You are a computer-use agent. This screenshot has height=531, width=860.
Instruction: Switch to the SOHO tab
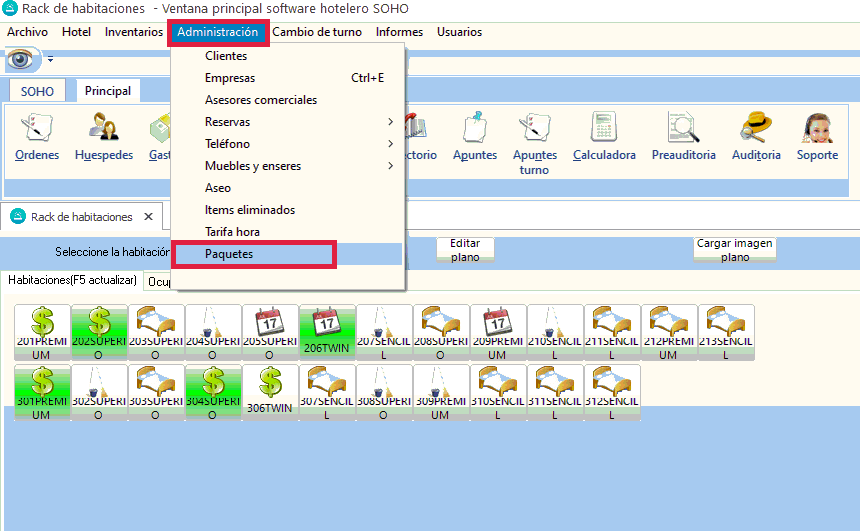tap(37, 91)
